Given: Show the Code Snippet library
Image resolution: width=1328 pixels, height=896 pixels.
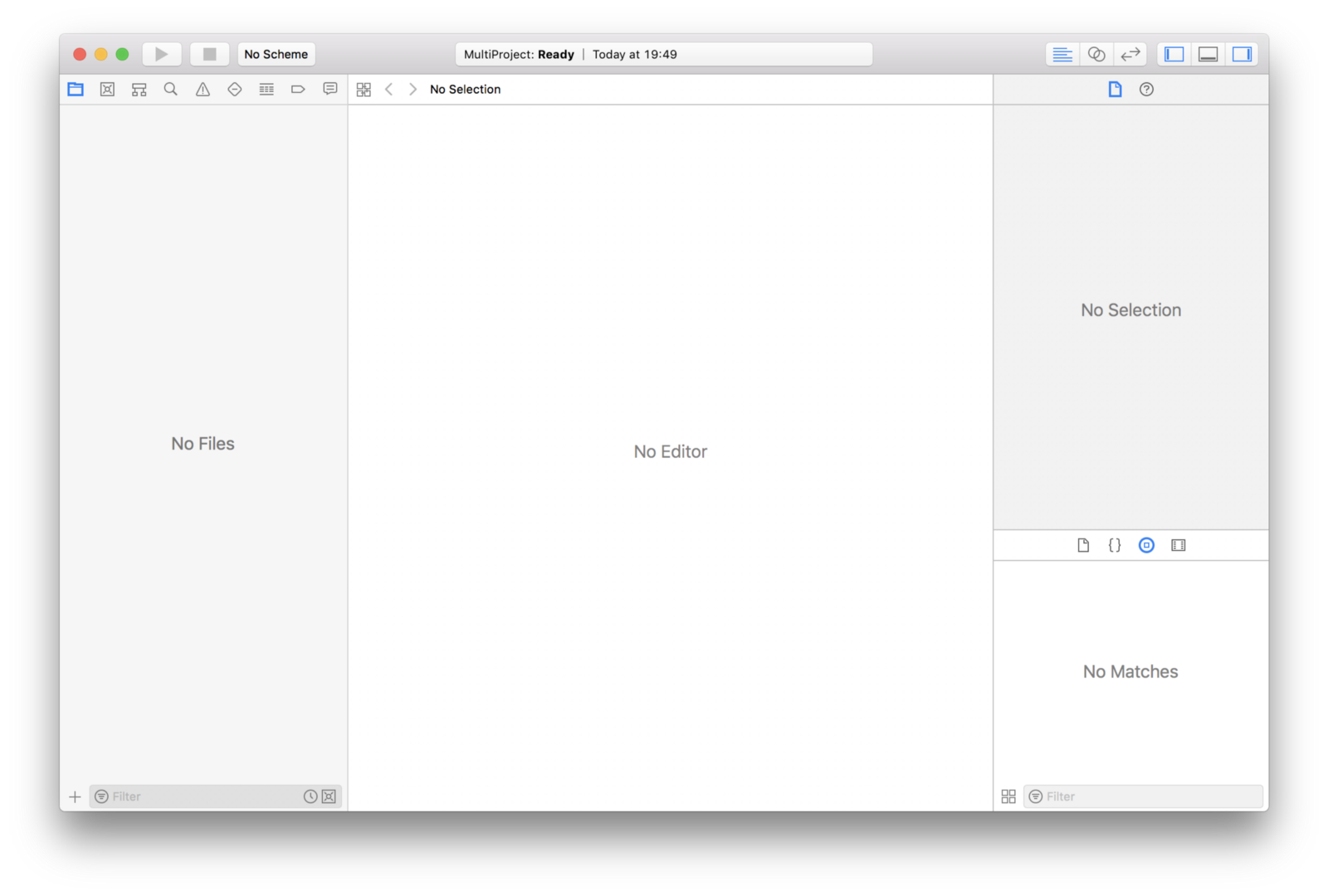Looking at the screenshot, I should [x=1115, y=545].
